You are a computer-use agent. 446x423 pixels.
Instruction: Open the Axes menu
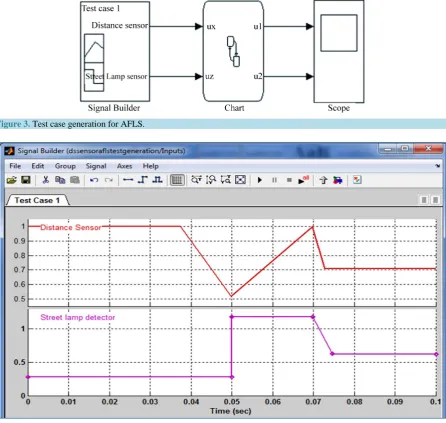pos(124,166)
